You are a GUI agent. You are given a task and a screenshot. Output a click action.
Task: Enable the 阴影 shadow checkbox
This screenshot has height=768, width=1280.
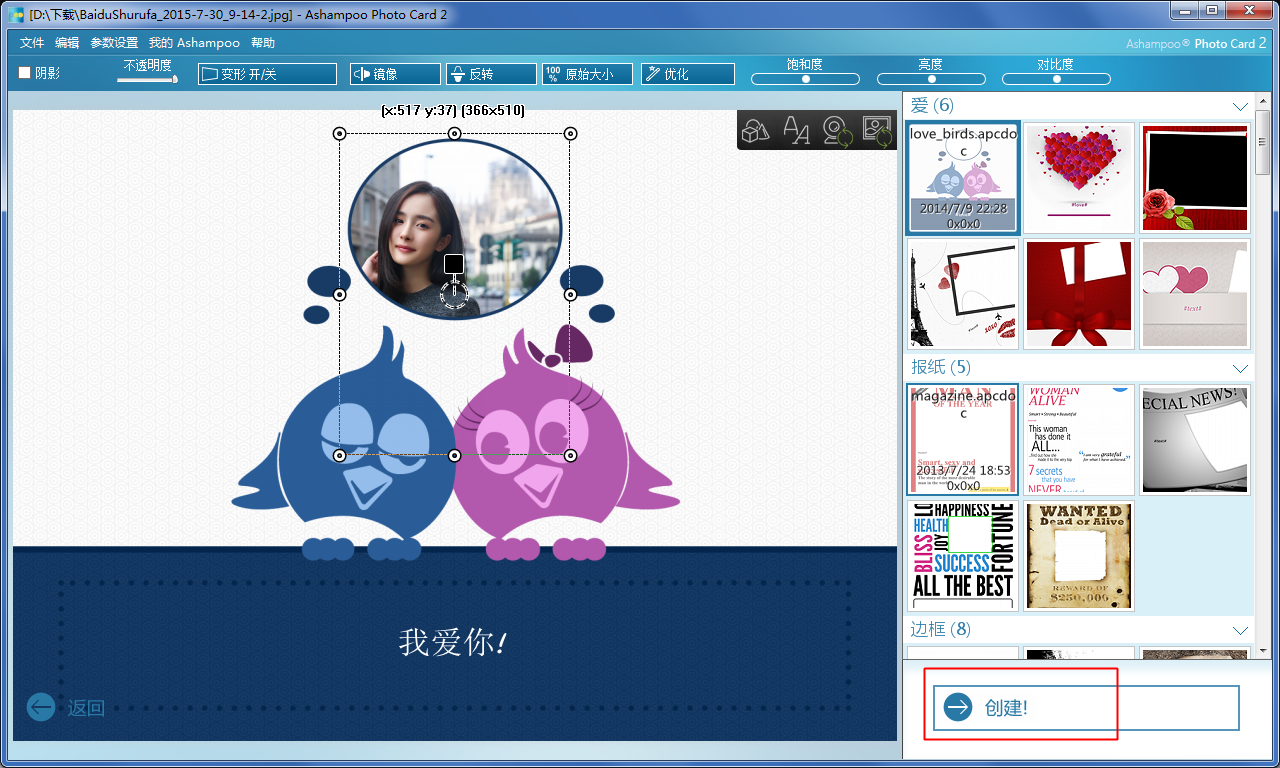[25, 73]
